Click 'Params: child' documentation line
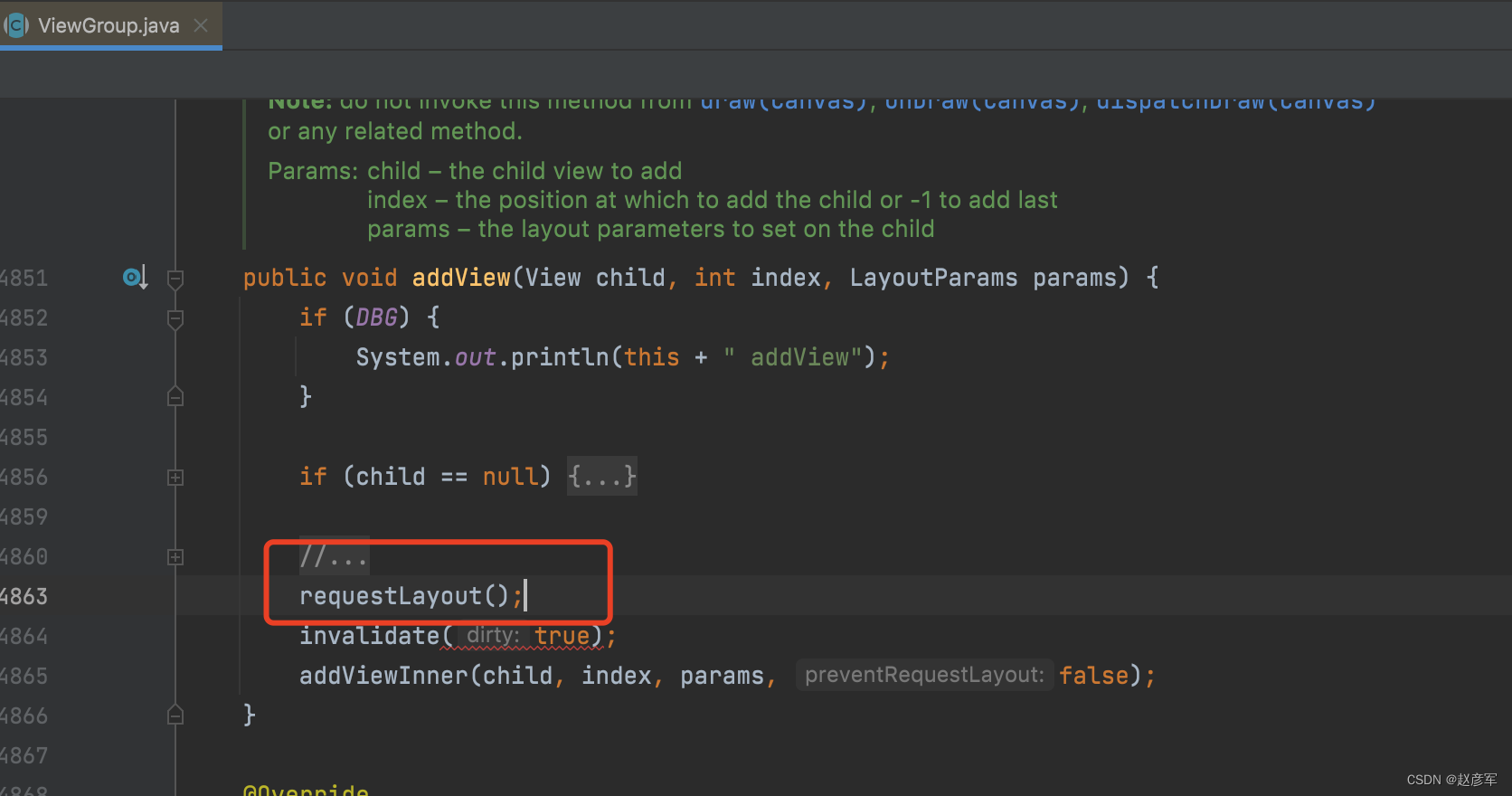The height and width of the screenshot is (796, 1512). click(475, 171)
